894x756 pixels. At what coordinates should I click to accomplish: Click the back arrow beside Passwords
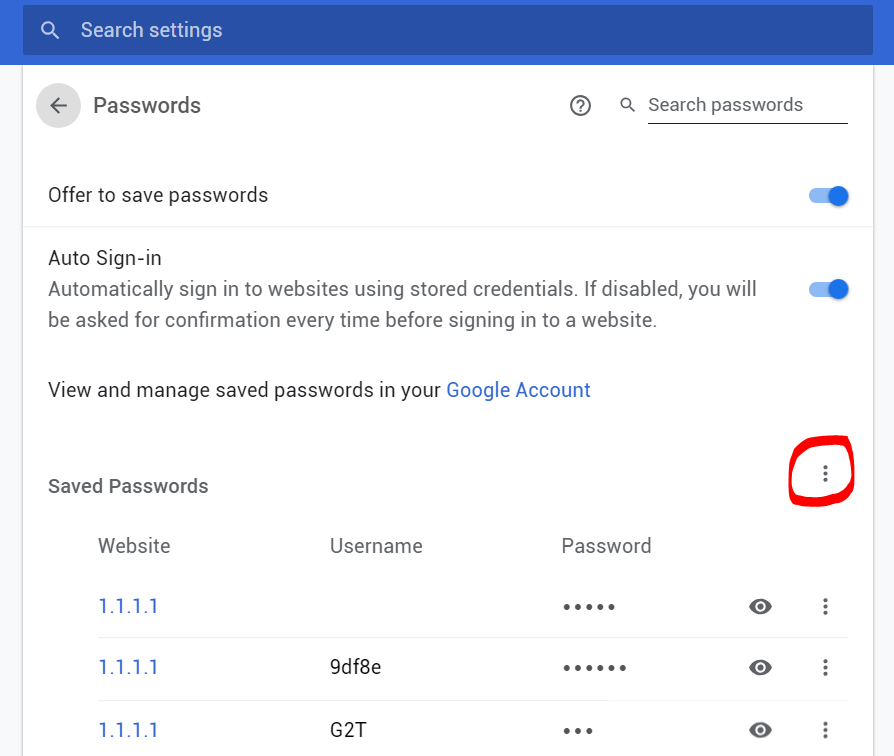coord(58,106)
